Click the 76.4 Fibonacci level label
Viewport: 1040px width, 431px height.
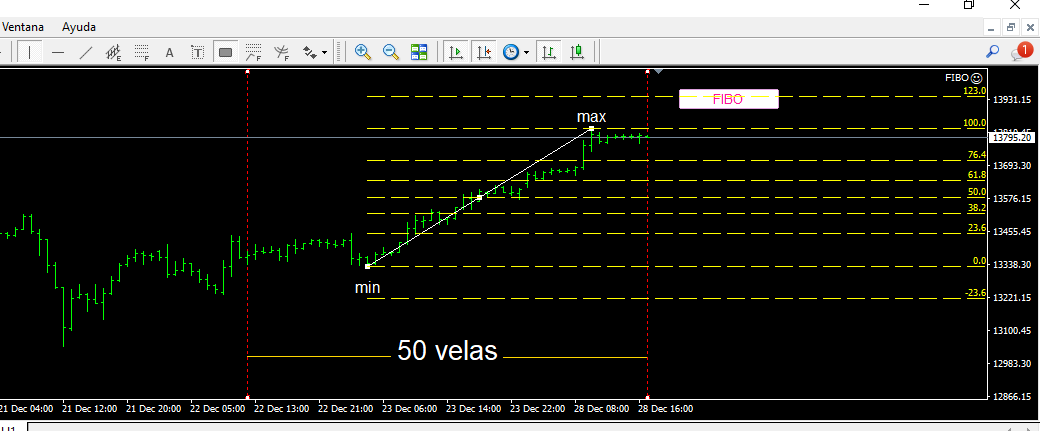tap(977, 154)
